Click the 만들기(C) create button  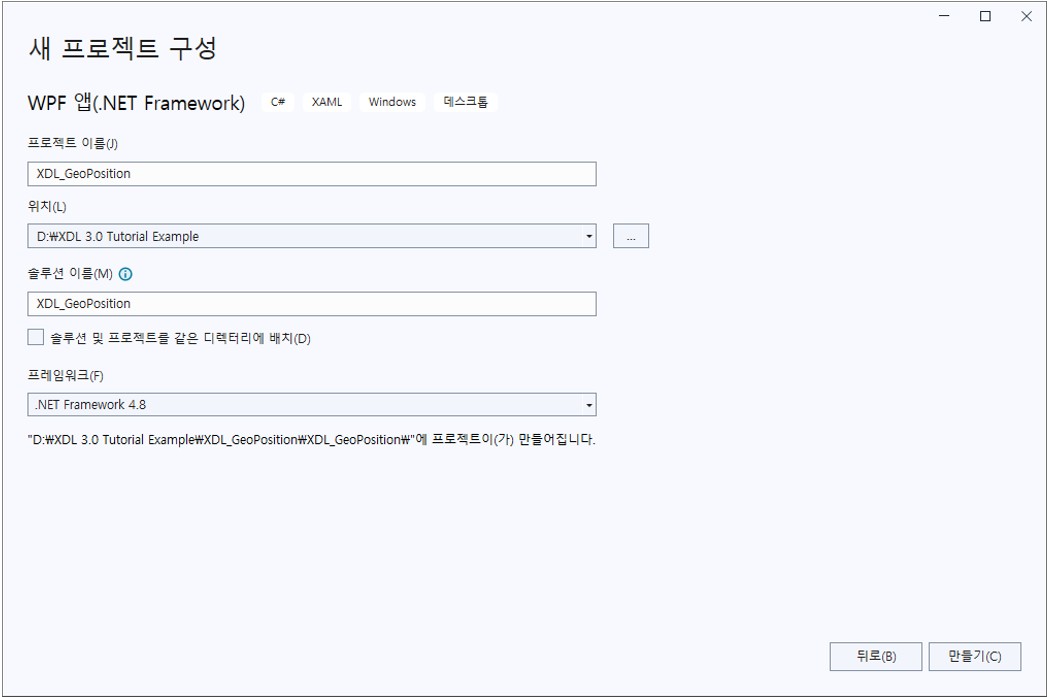974,656
